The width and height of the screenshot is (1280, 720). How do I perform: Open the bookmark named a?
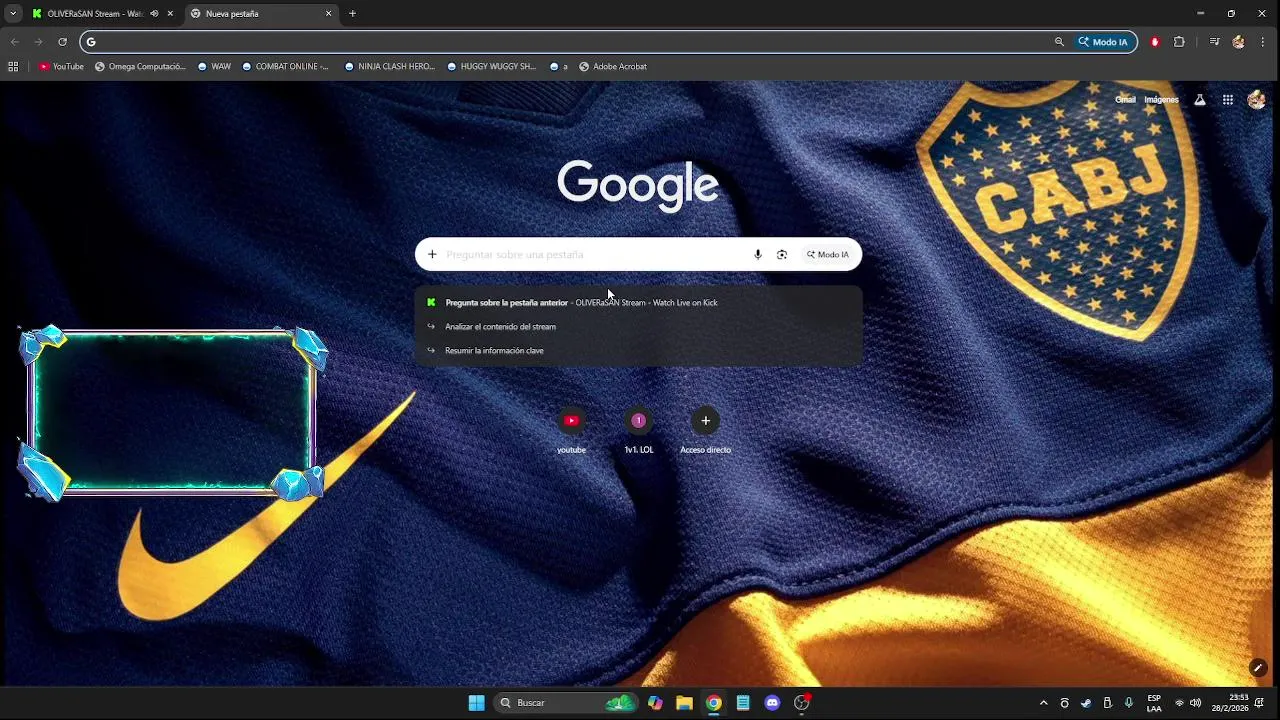point(559,67)
